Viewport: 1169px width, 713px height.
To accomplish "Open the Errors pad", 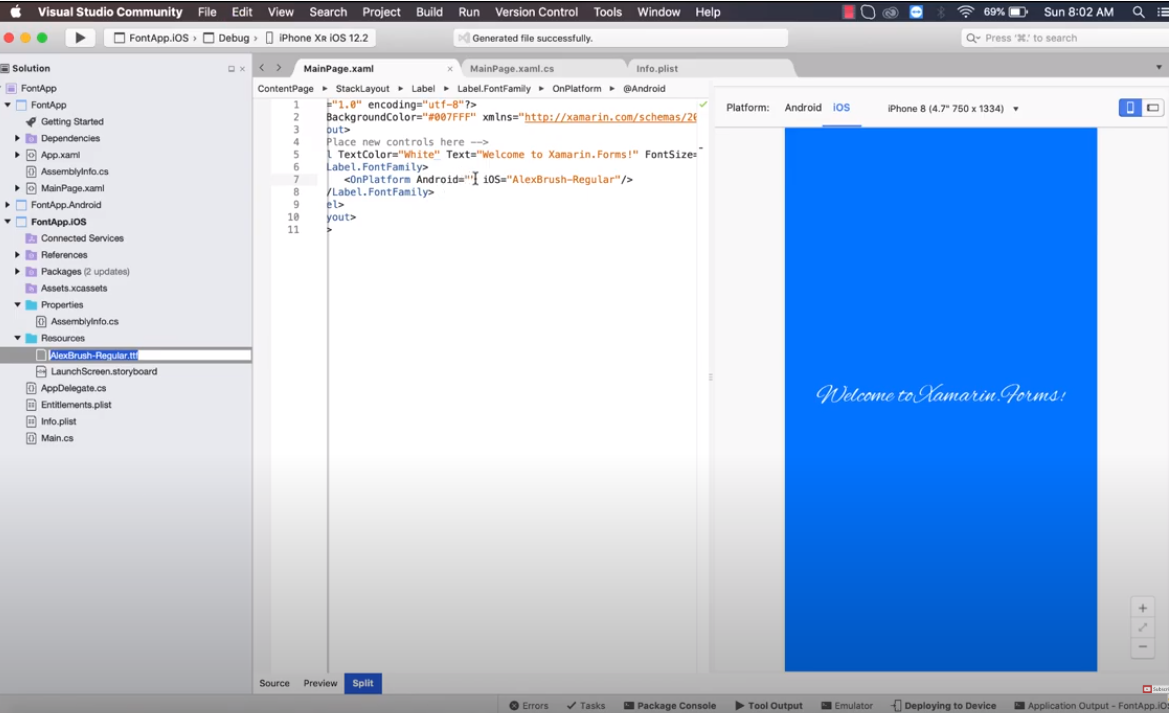I will click(x=529, y=706).
